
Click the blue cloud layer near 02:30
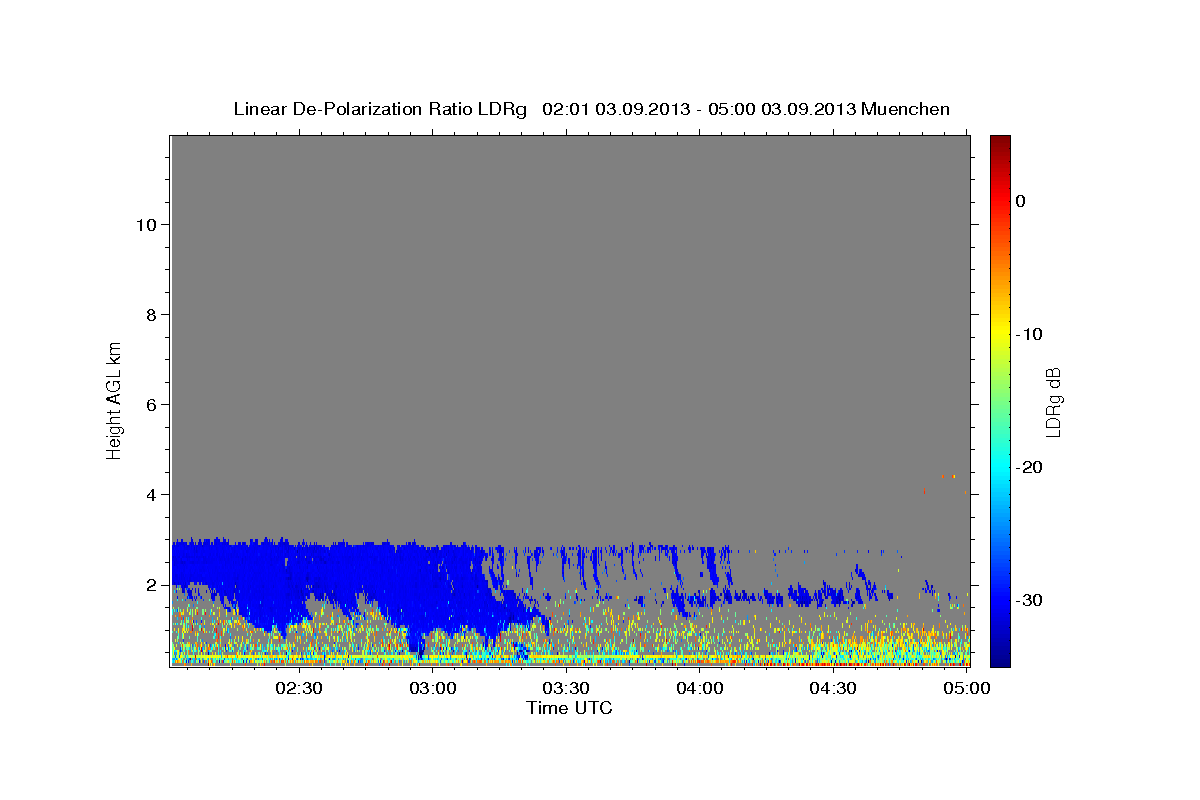click(300, 575)
